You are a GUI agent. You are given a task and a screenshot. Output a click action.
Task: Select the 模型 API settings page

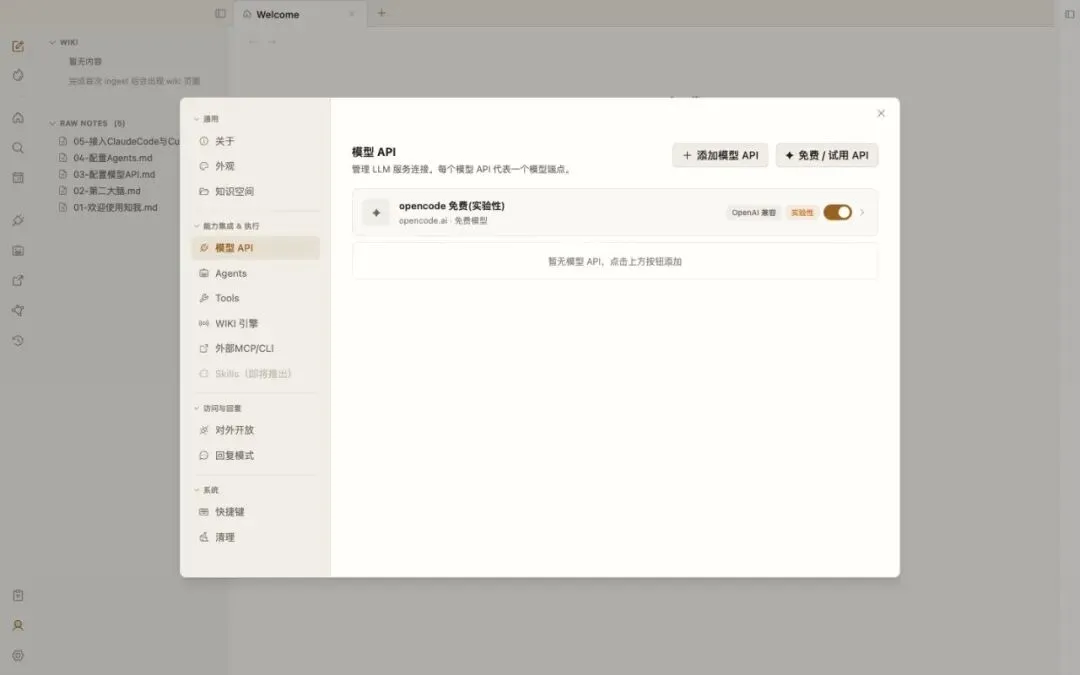tap(256, 248)
